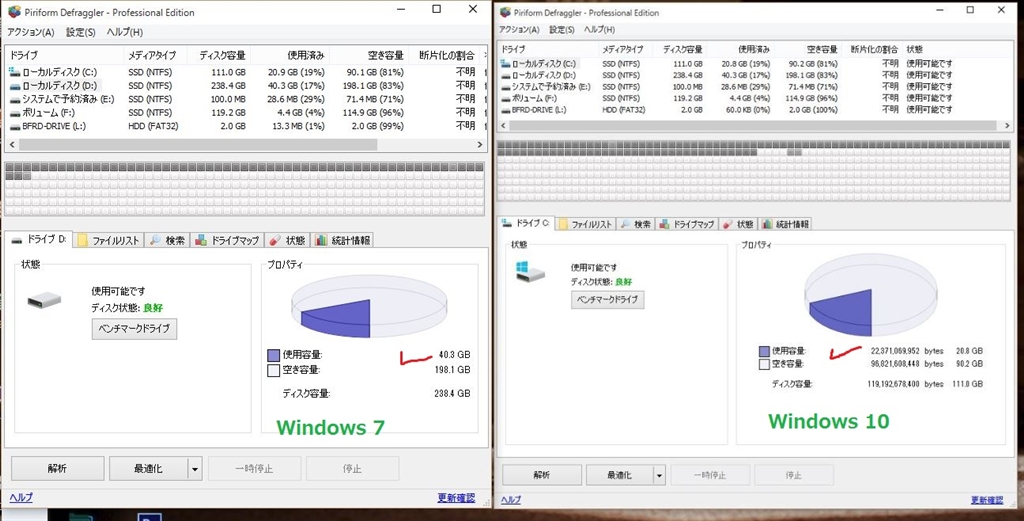This screenshot has height=521, width=1024.
Task: Select the Local Disk (D:) drive icon in right window
Action: (x=505, y=75)
